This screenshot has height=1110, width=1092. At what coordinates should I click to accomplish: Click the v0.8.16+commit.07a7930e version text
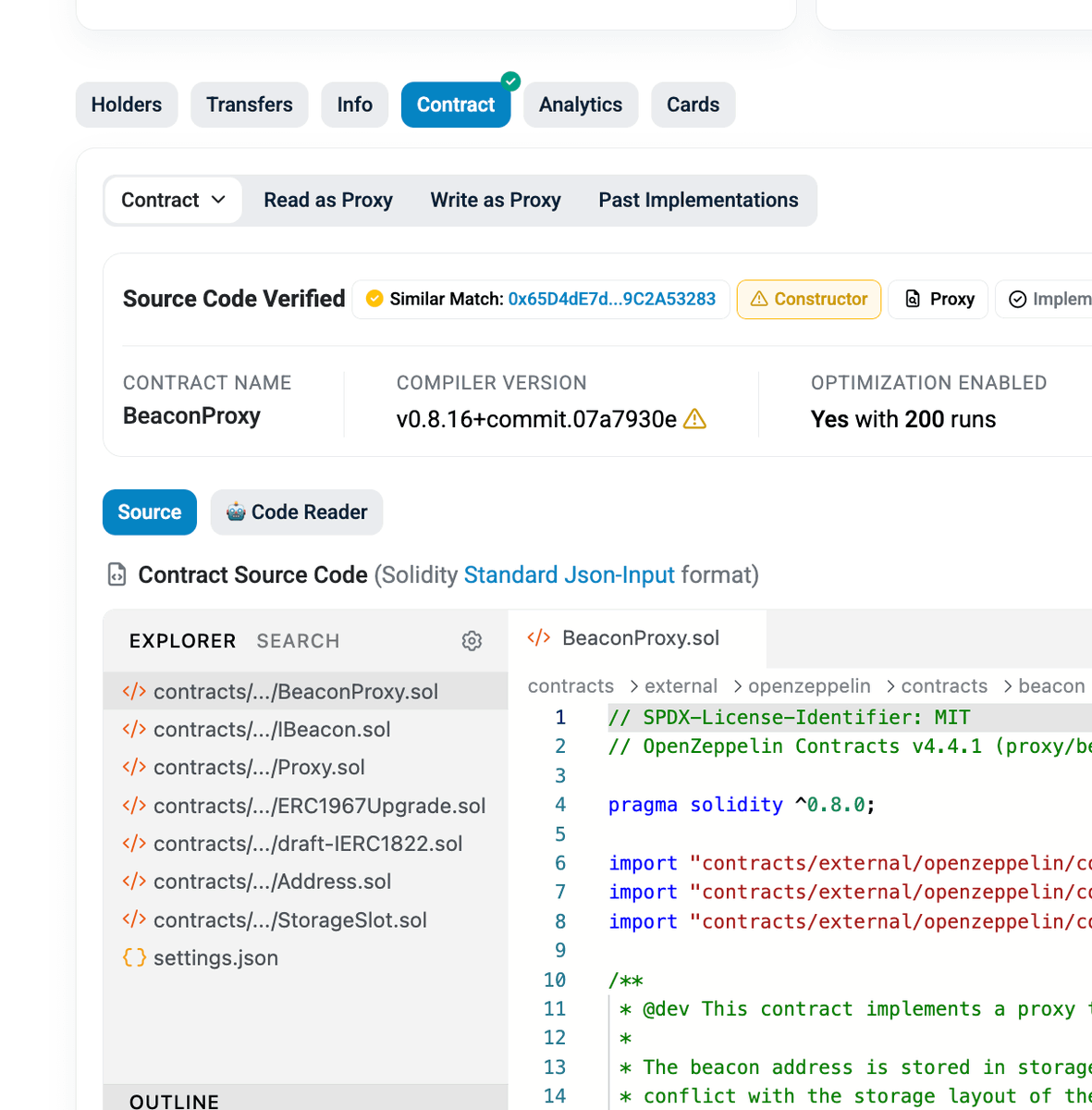[x=536, y=420]
